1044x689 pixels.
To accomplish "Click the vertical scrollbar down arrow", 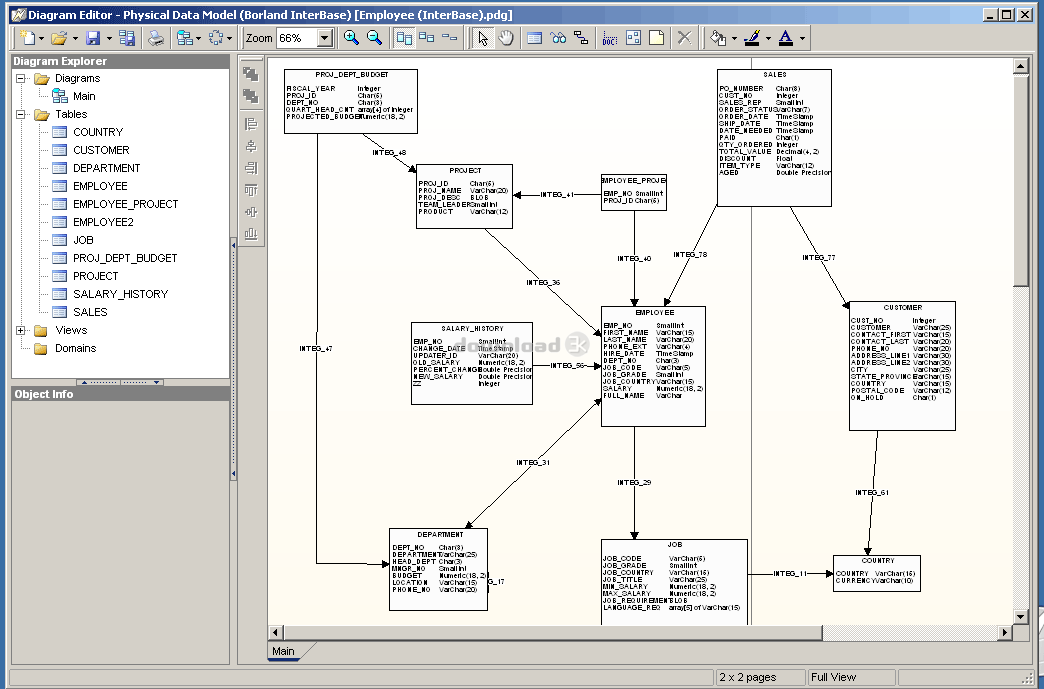I will click(x=1021, y=617).
